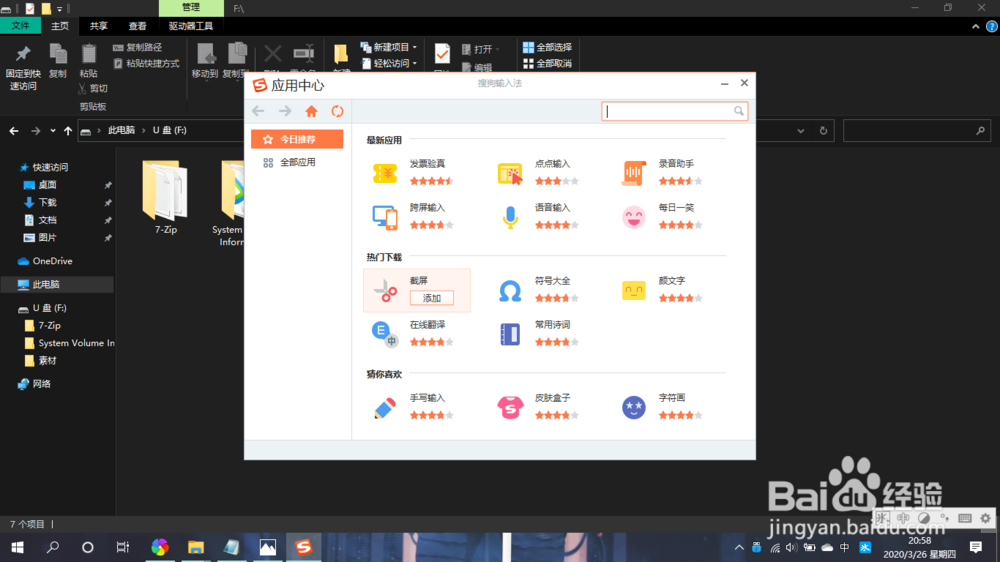Expand the address bar history dropdown

click(801, 131)
